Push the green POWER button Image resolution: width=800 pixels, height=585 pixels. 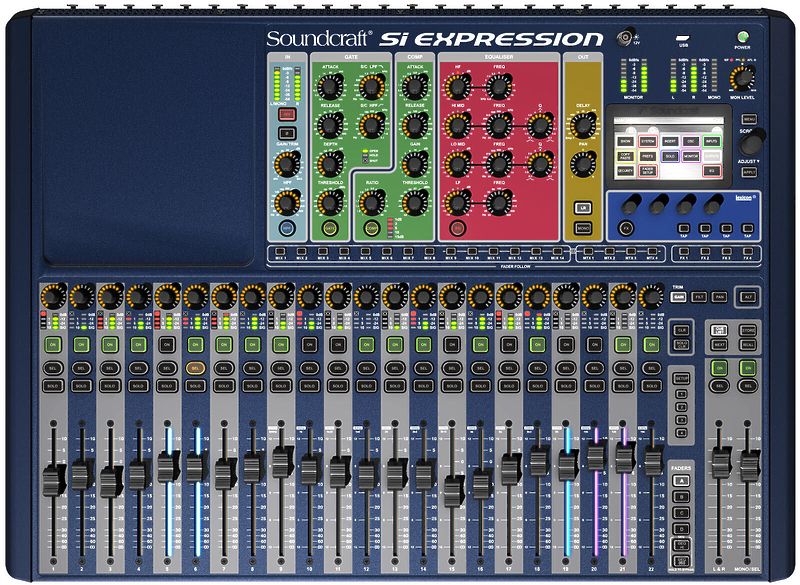coord(742,37)
